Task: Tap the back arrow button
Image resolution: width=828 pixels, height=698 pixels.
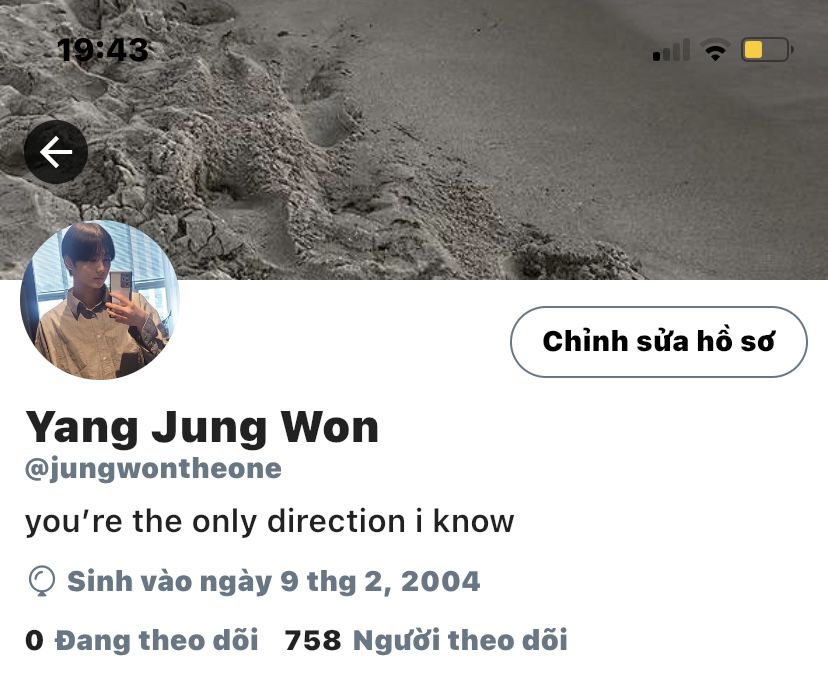Action: coord(56,152)
